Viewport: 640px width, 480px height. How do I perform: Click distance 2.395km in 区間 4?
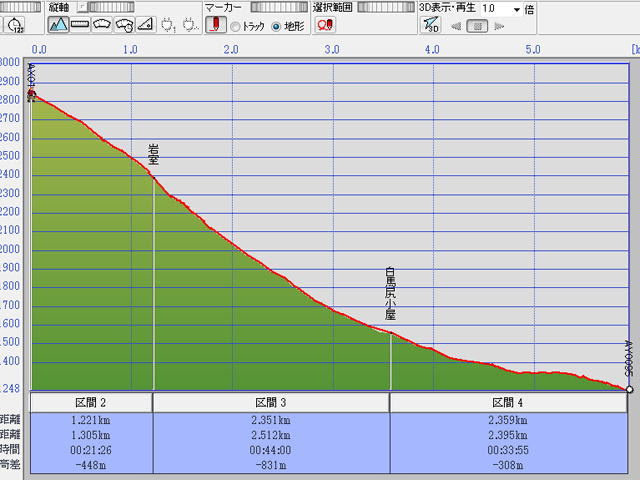pos(508,435)
